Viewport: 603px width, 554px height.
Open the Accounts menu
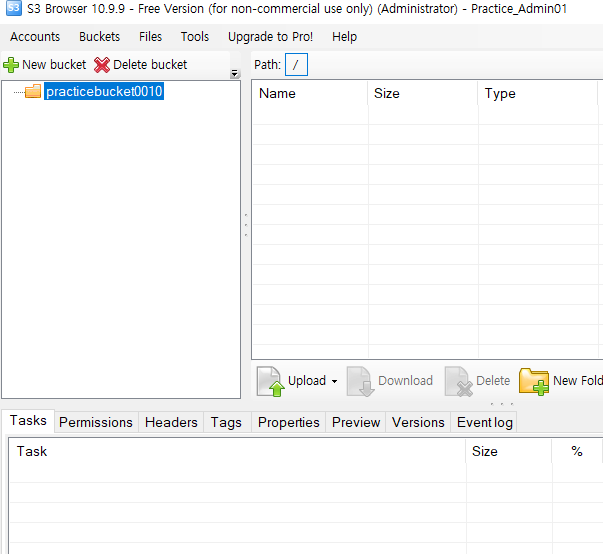tap(35, 37)
